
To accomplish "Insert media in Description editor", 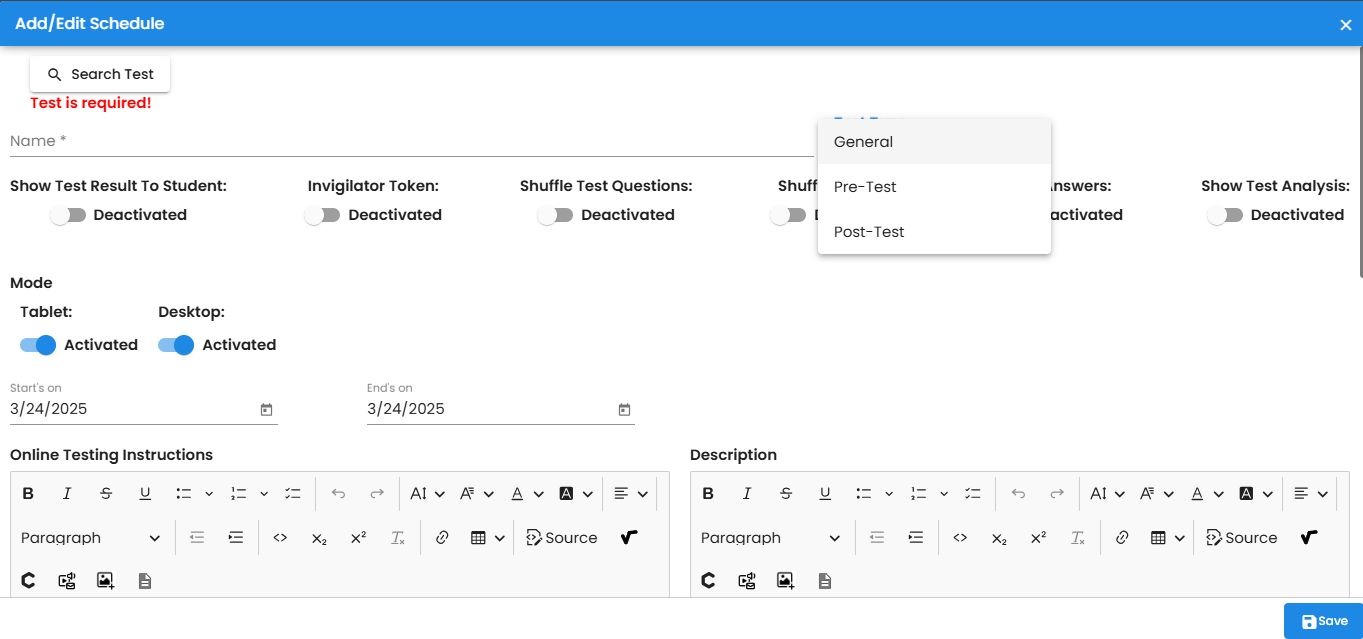I will [747, 581].
